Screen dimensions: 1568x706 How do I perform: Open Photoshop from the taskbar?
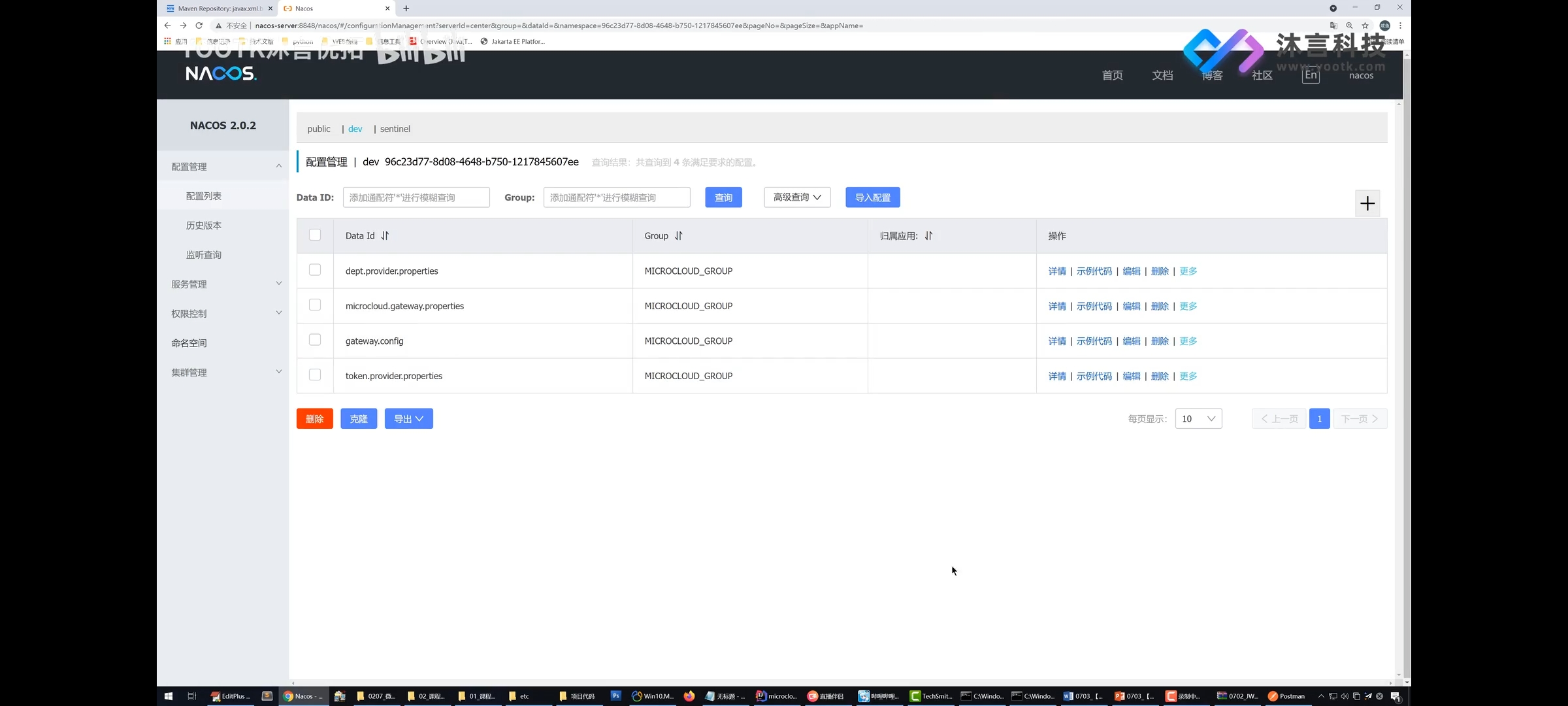pyautogui.click(x=615, y=696)
